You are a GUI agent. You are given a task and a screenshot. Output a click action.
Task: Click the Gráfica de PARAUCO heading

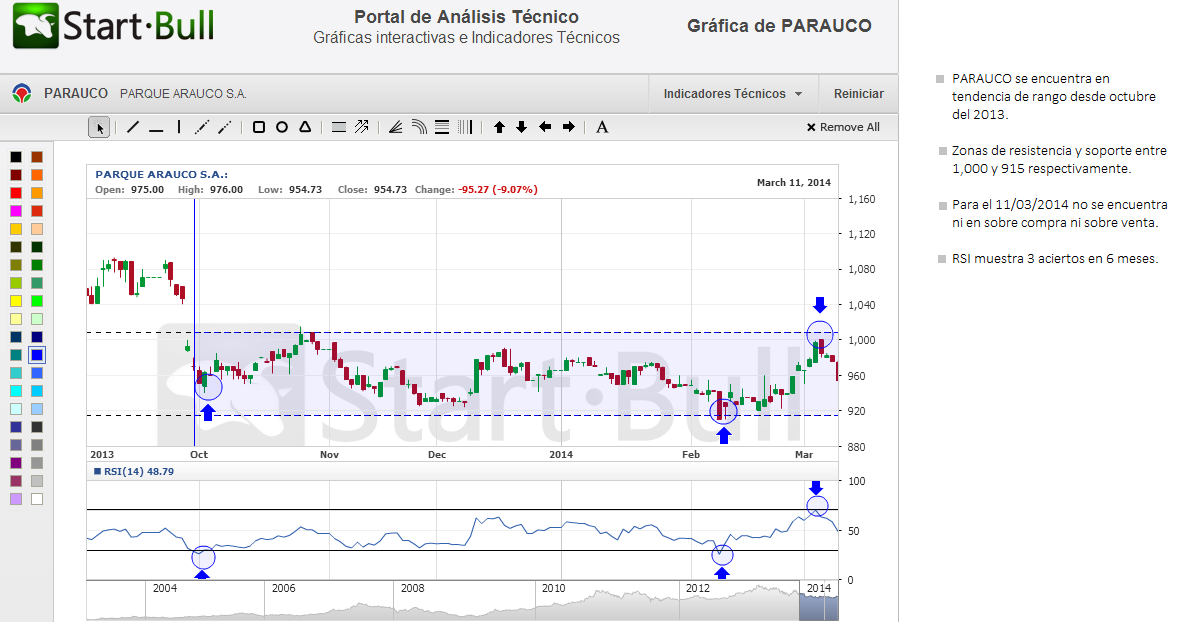click(779, 26)
